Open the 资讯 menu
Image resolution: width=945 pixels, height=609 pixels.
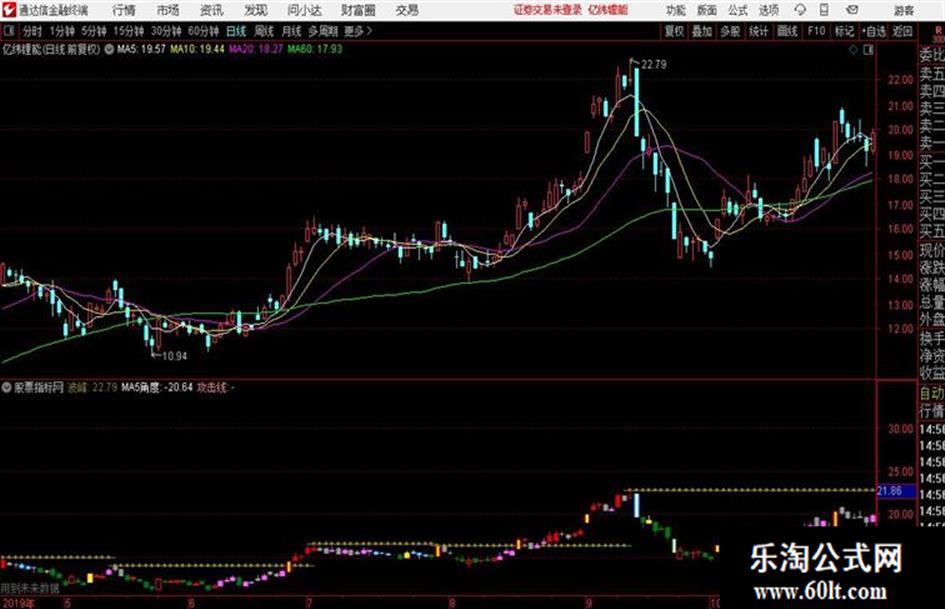[x=212, y=10]
